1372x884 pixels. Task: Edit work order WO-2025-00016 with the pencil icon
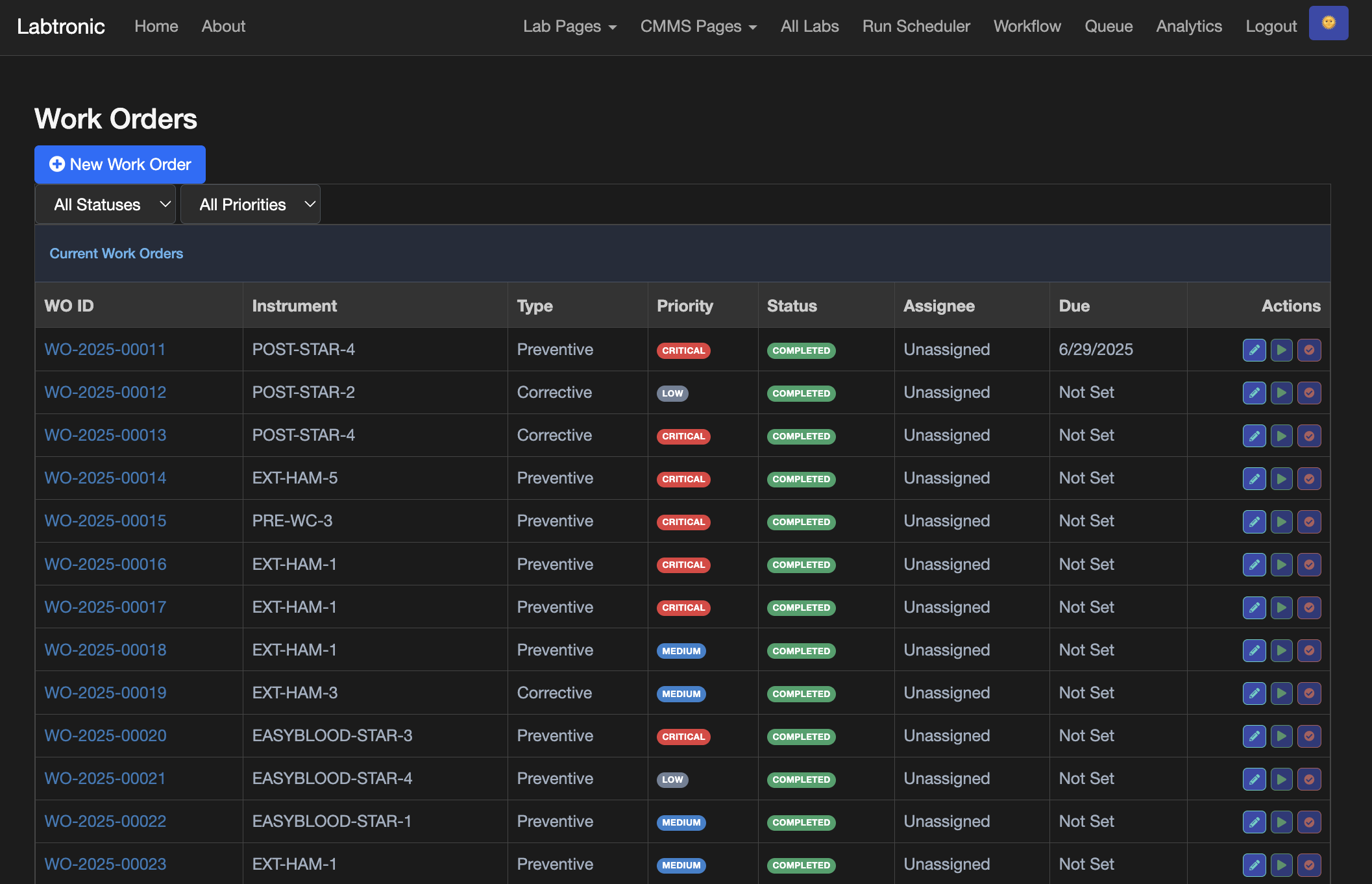1254,564
